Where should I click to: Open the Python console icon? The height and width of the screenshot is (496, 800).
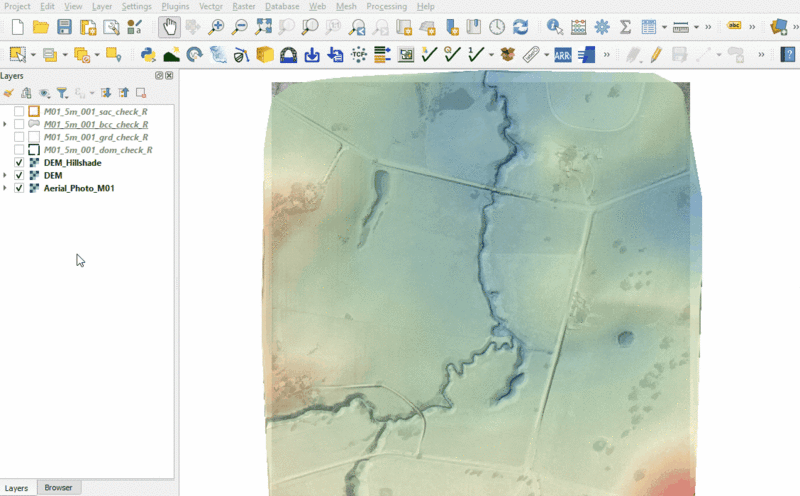tap(148, 54)
